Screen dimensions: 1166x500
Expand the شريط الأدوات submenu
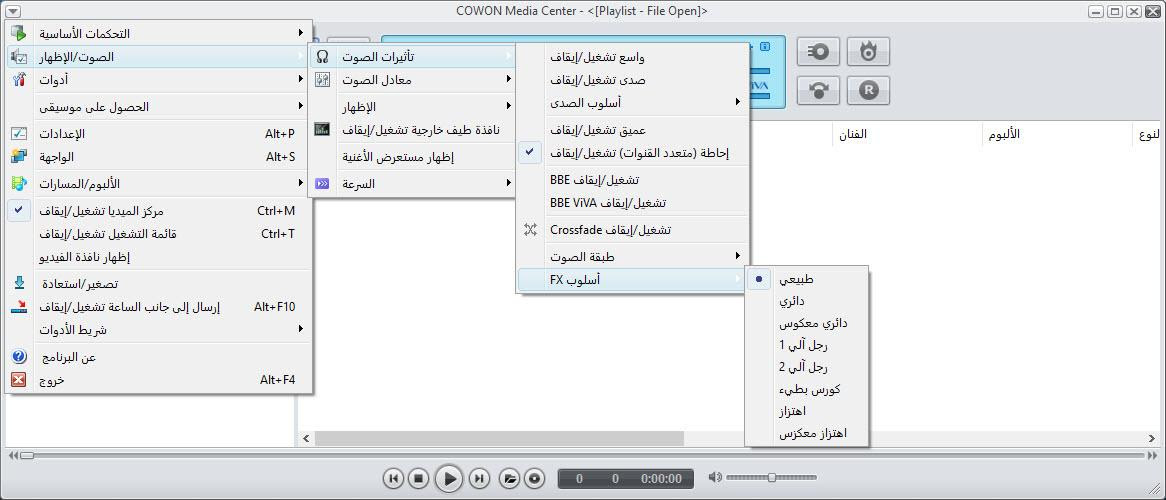(x=158, y=329)
